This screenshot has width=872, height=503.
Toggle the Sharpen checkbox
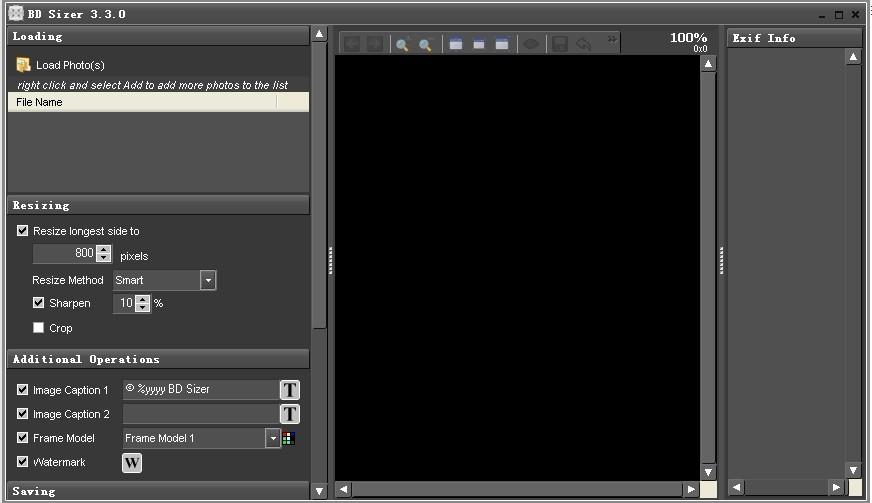[x=39, y=303]
